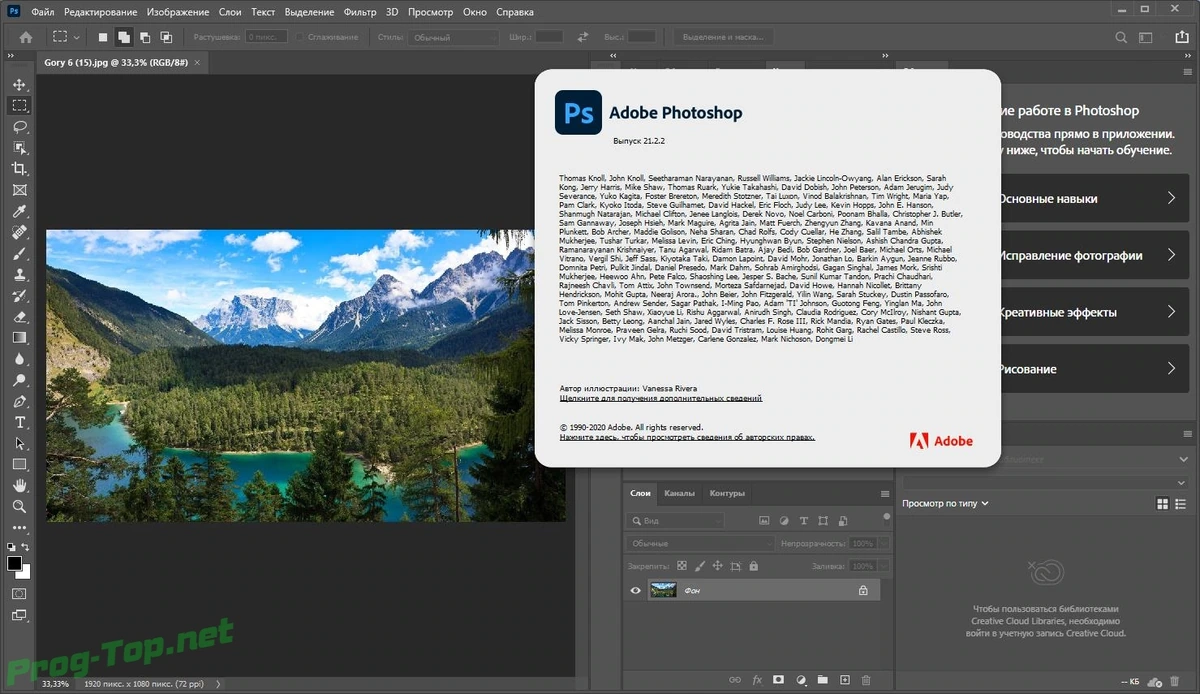Select the Frame tool
This screenshot has height=694, width=1200.
pos(19,190)
